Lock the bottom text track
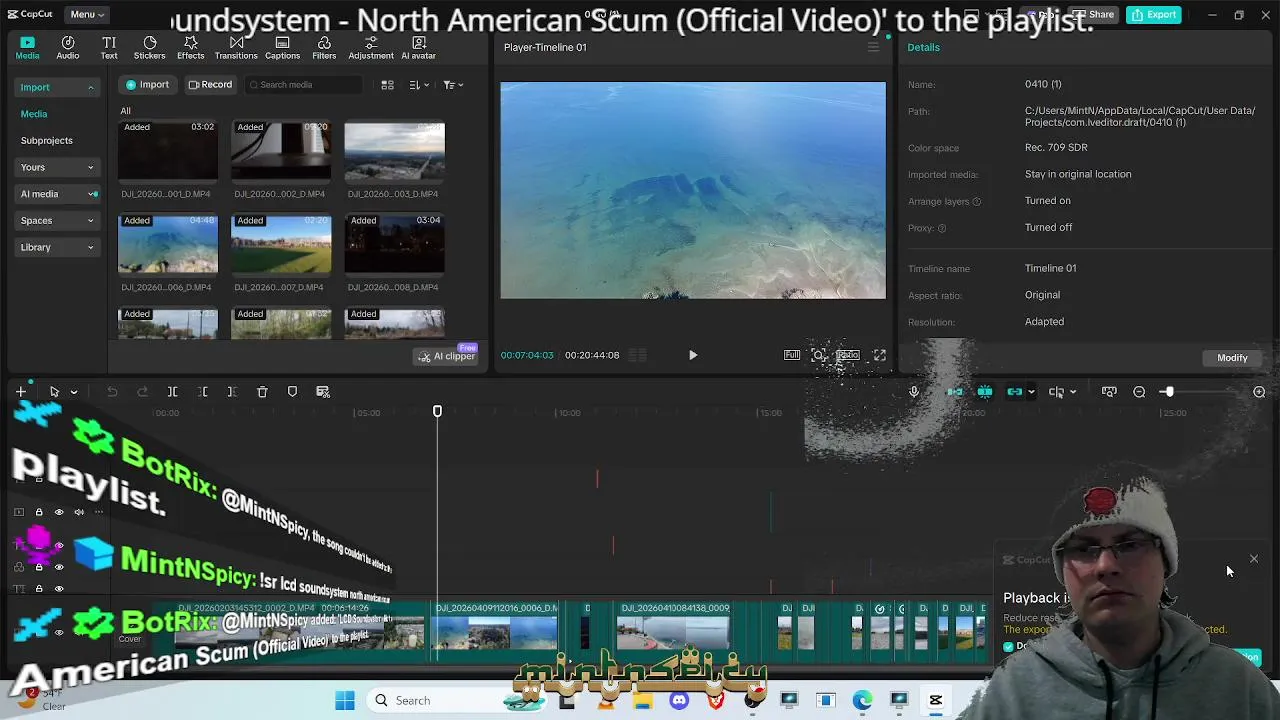Screen dimensions: 1280x720 [39, 589]
